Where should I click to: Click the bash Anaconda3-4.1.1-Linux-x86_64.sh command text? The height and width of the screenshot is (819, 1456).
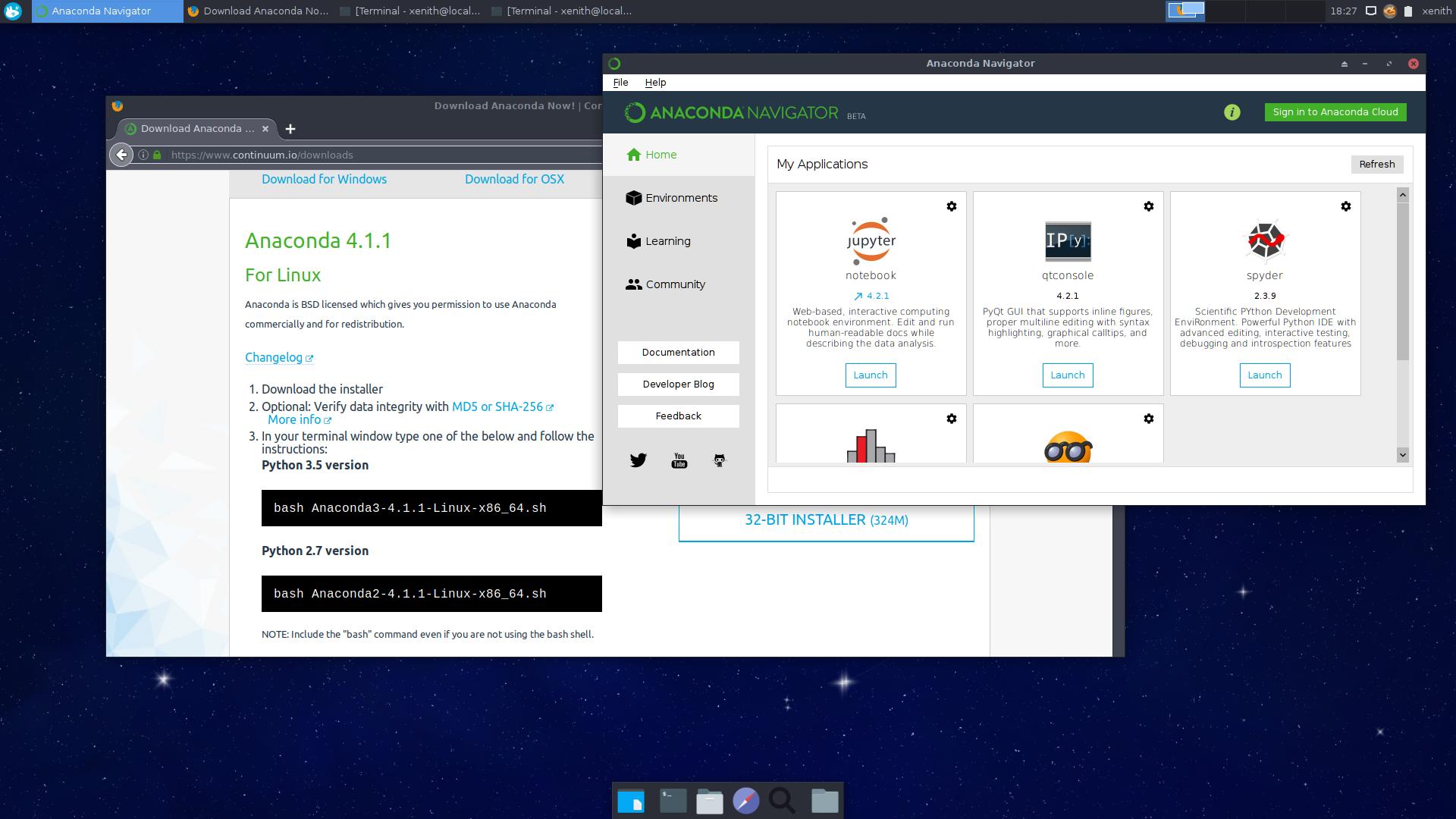[x=409, y=509]
